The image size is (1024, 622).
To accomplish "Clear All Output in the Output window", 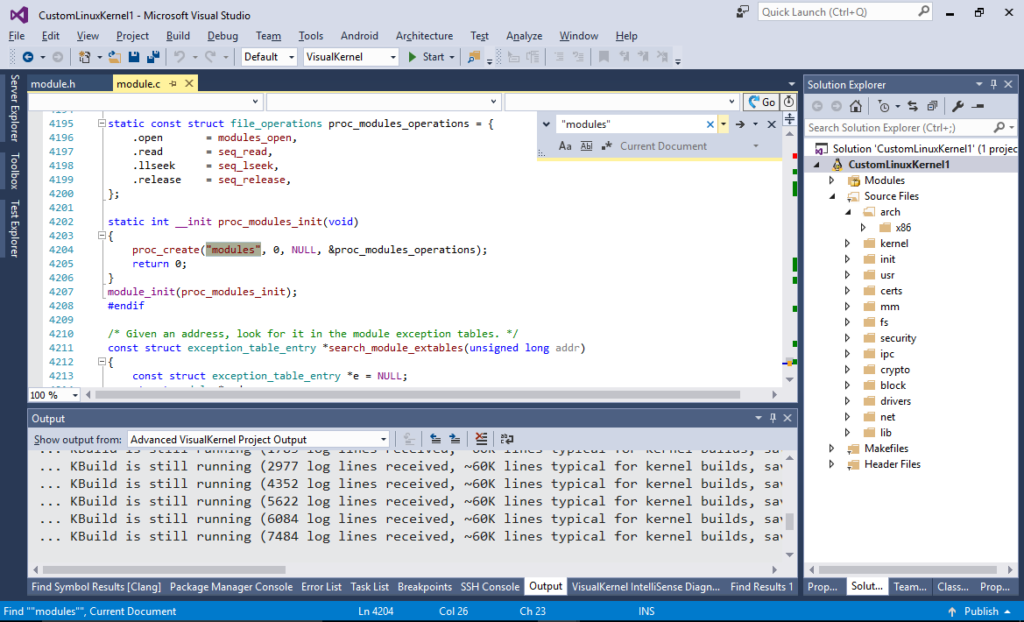I will tap(480, 439).
